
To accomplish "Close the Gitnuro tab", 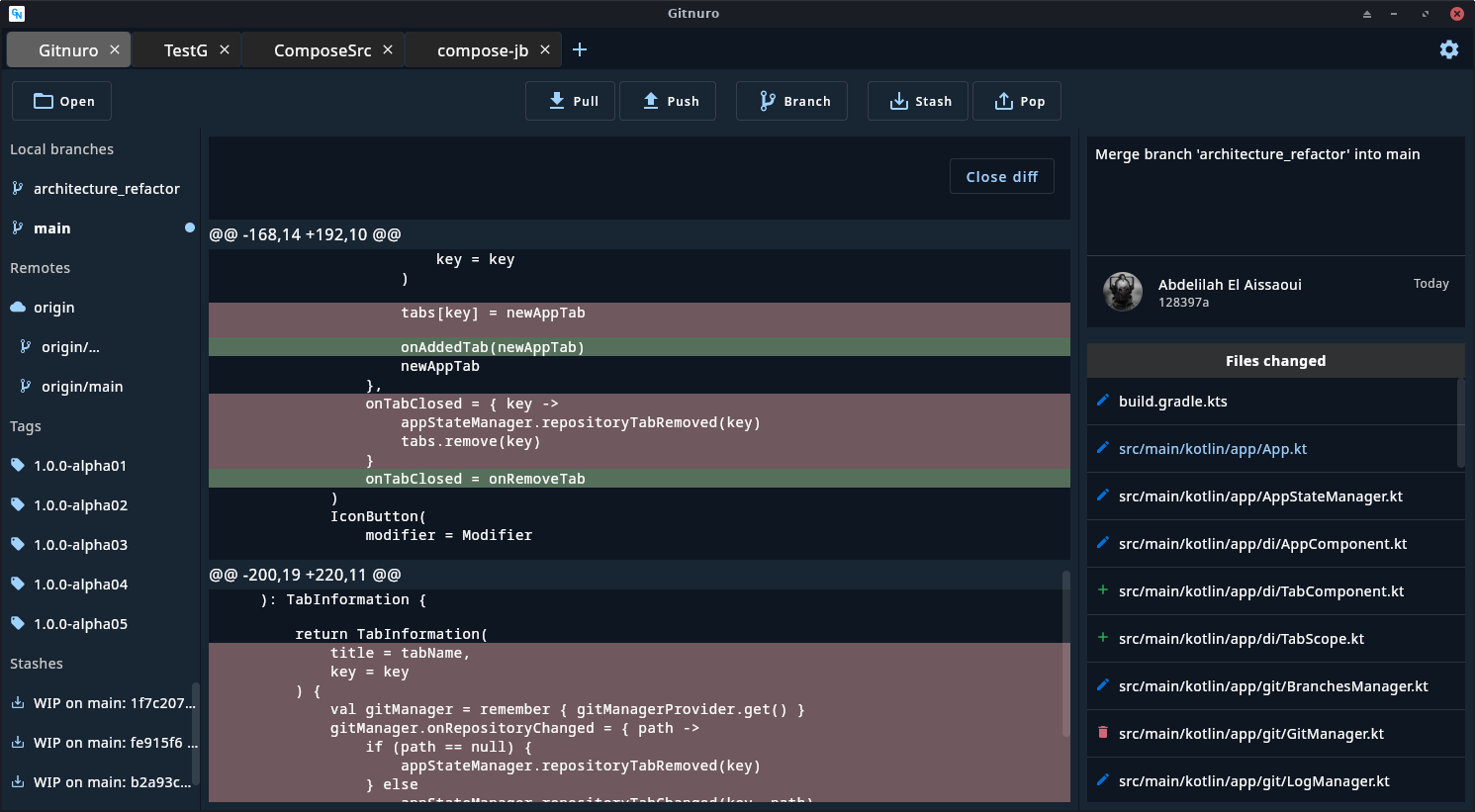I will [x=115, y=49].
